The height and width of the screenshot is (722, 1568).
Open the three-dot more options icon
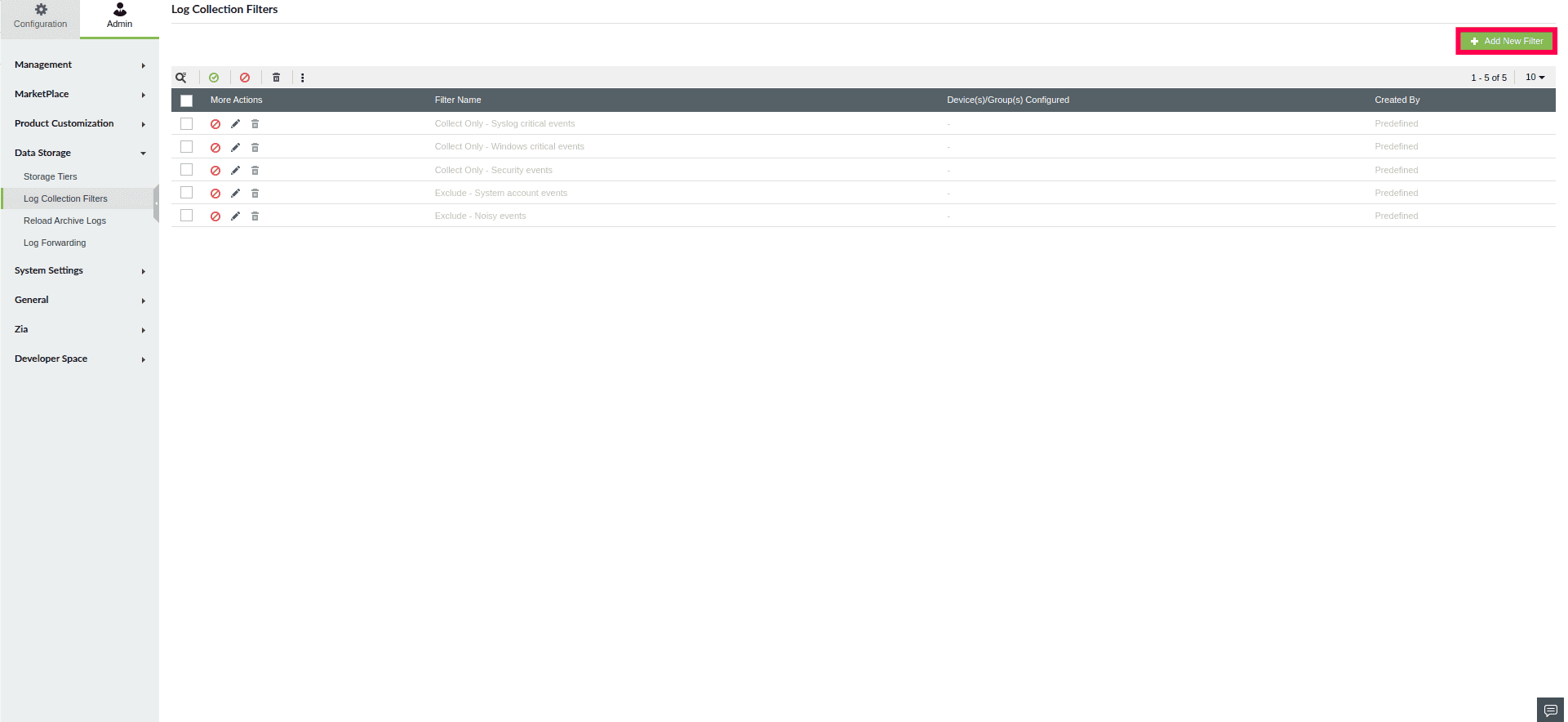[302, 78]
